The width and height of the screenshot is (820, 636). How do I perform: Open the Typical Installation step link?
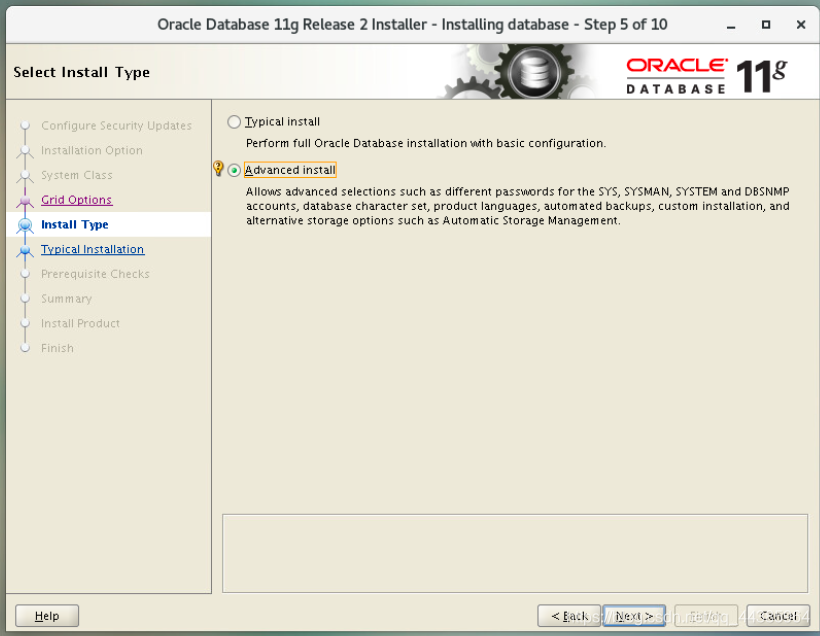(x=92, y=249)
